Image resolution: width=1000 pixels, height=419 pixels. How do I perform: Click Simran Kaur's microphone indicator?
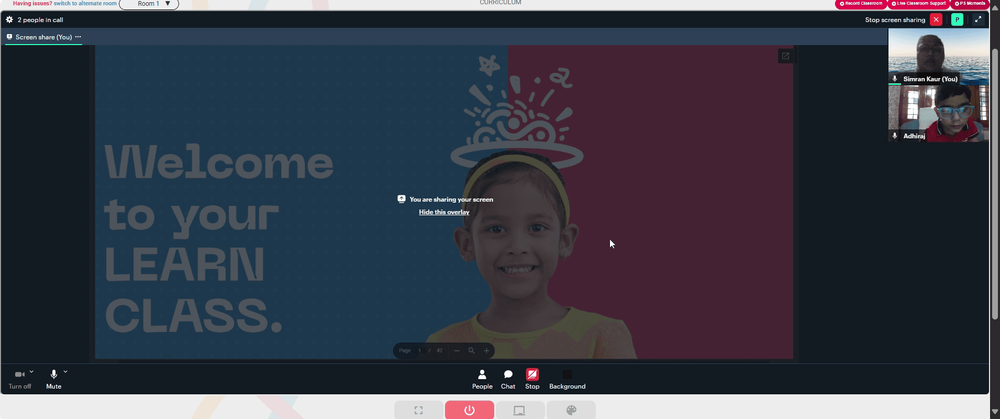coord(895,79)
